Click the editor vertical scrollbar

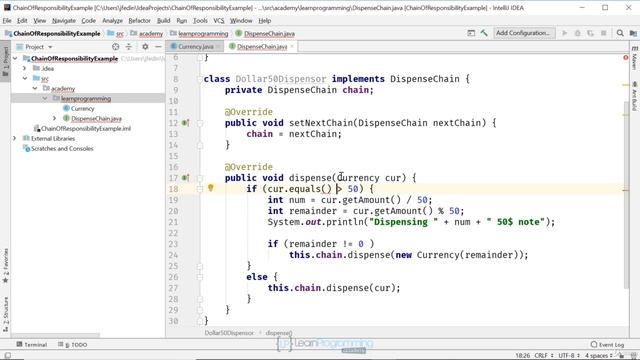626,194
